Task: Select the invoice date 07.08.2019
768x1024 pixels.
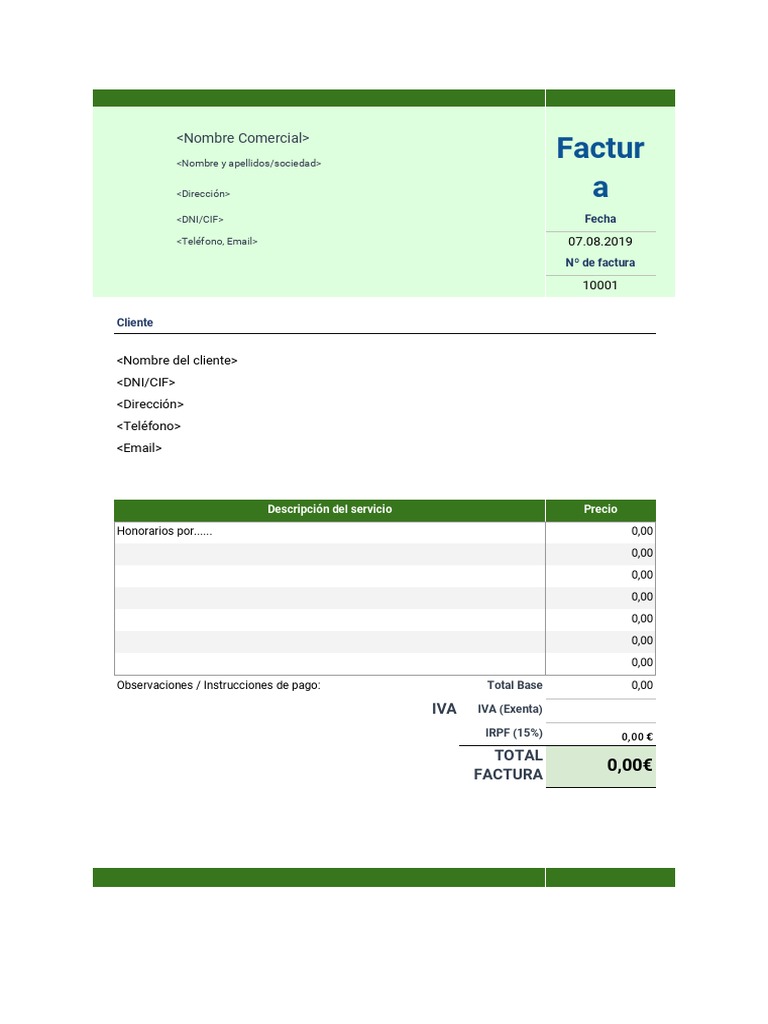Action: (x=600, y=241)
